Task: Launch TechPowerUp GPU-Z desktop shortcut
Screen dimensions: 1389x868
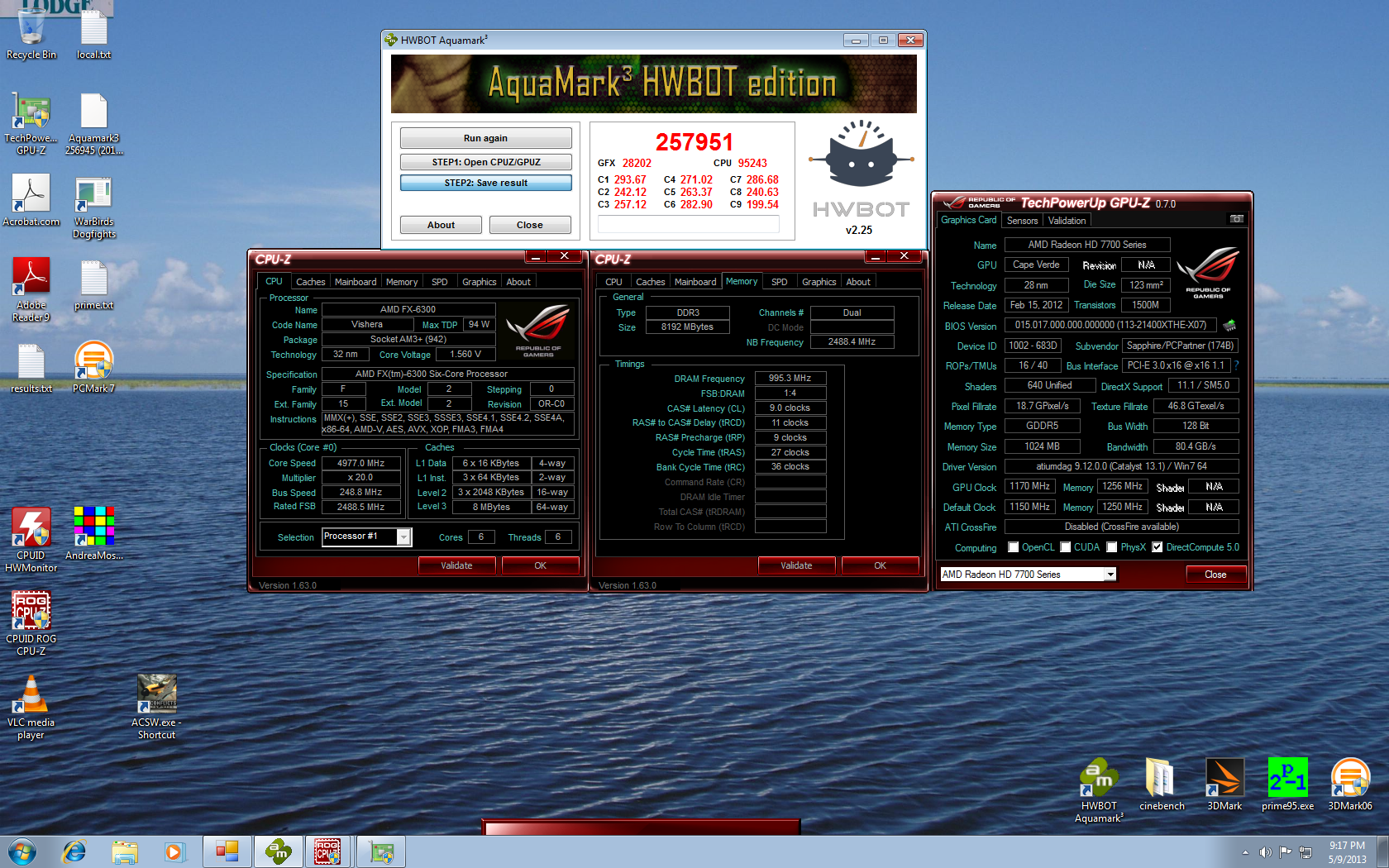Action: [x=31, y=124]
